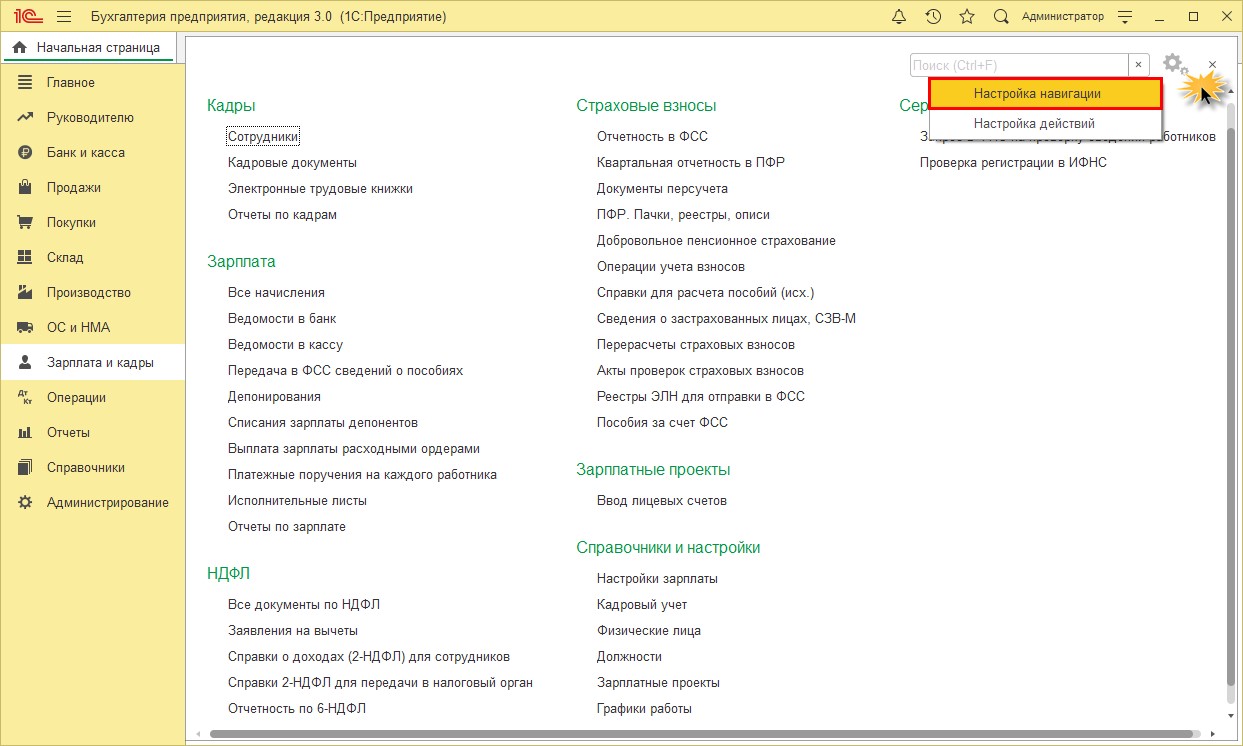This screenshot has width=1243, height=746.
Task: Open the Администрирование section
Action: (x=107, y=502)
